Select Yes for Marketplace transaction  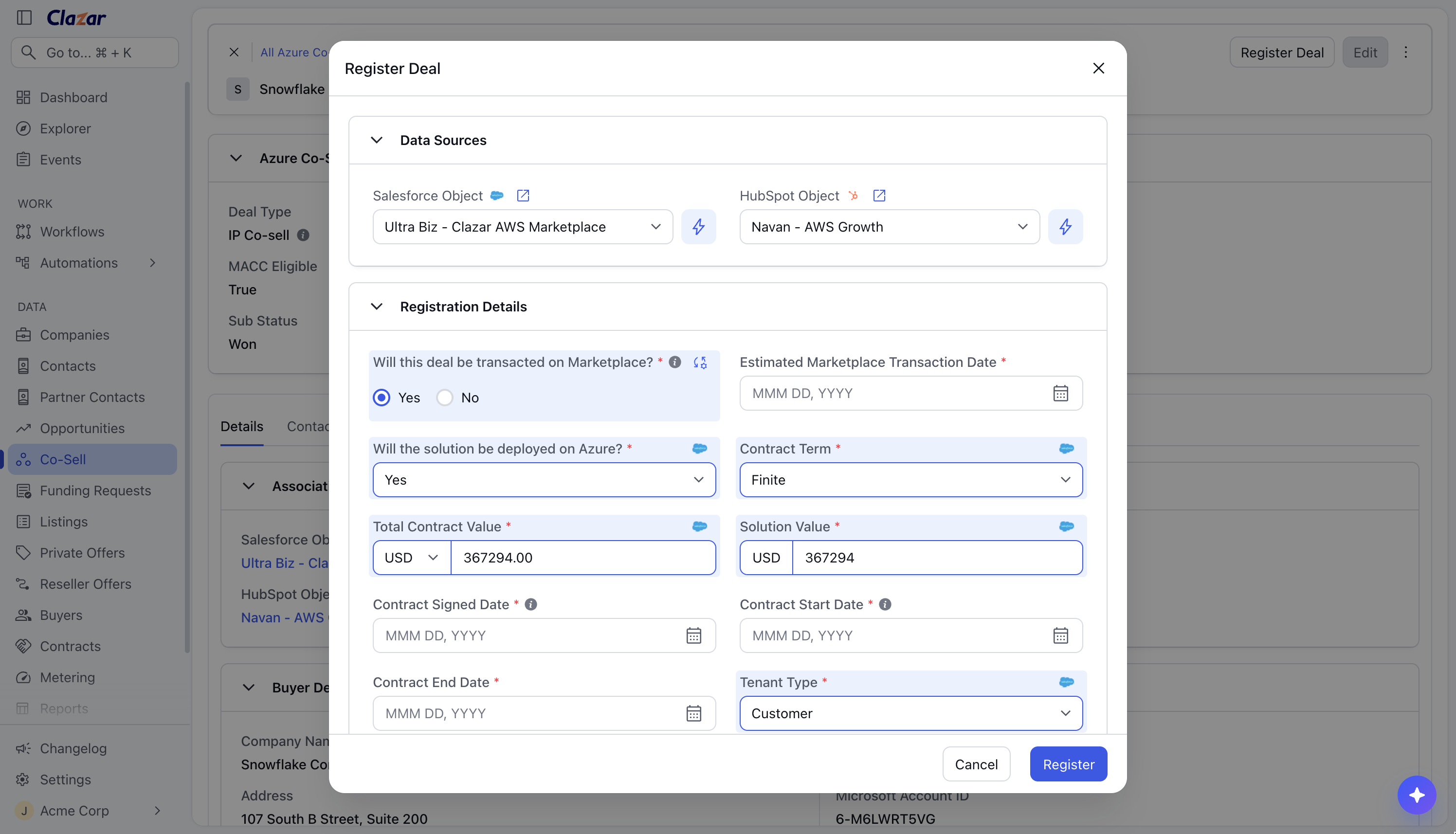tap(382, 398)
